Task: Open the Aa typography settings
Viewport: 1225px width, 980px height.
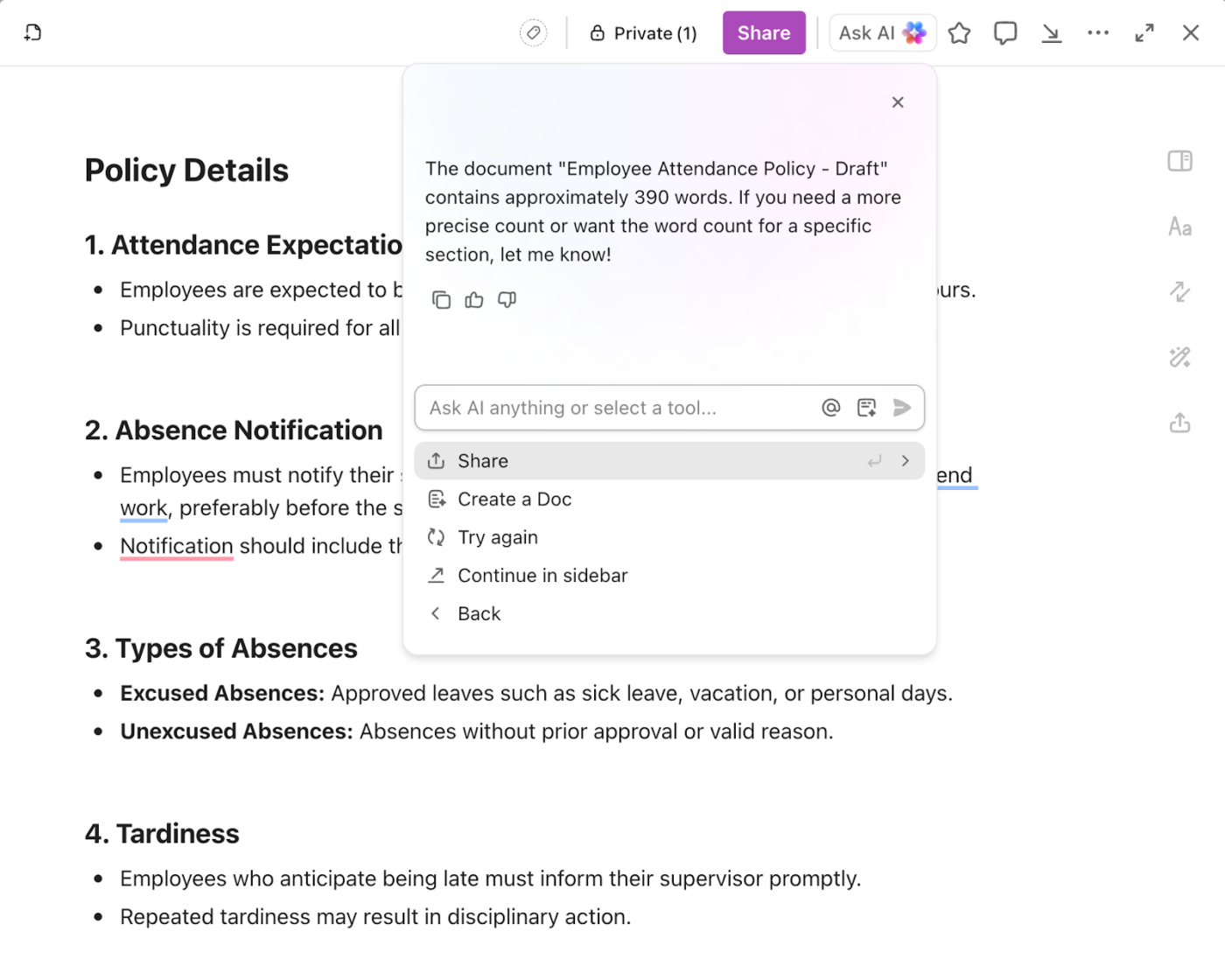Action: 1179,227
